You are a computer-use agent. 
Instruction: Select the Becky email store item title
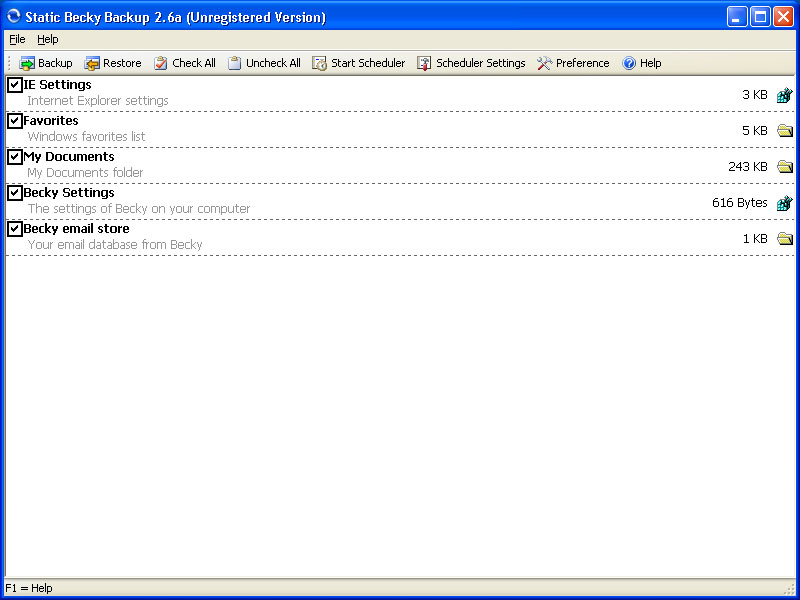(77, 229)
